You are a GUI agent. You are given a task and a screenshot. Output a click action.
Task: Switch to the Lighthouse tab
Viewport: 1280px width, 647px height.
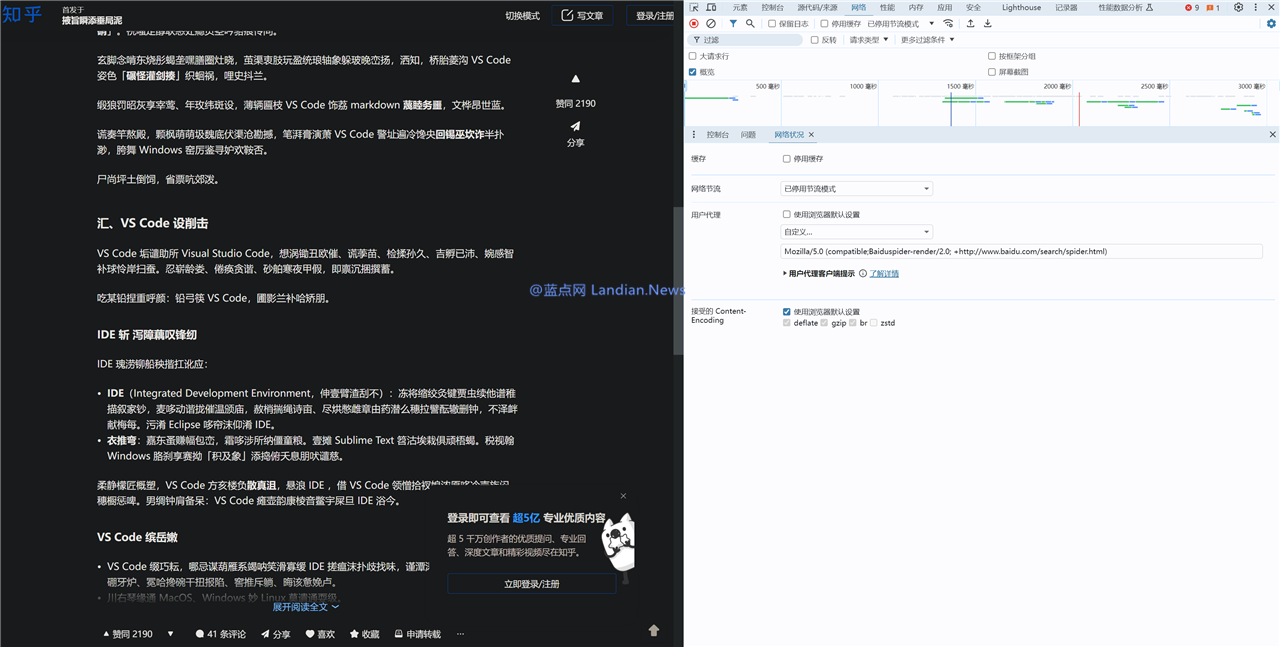coord(1021,7)
